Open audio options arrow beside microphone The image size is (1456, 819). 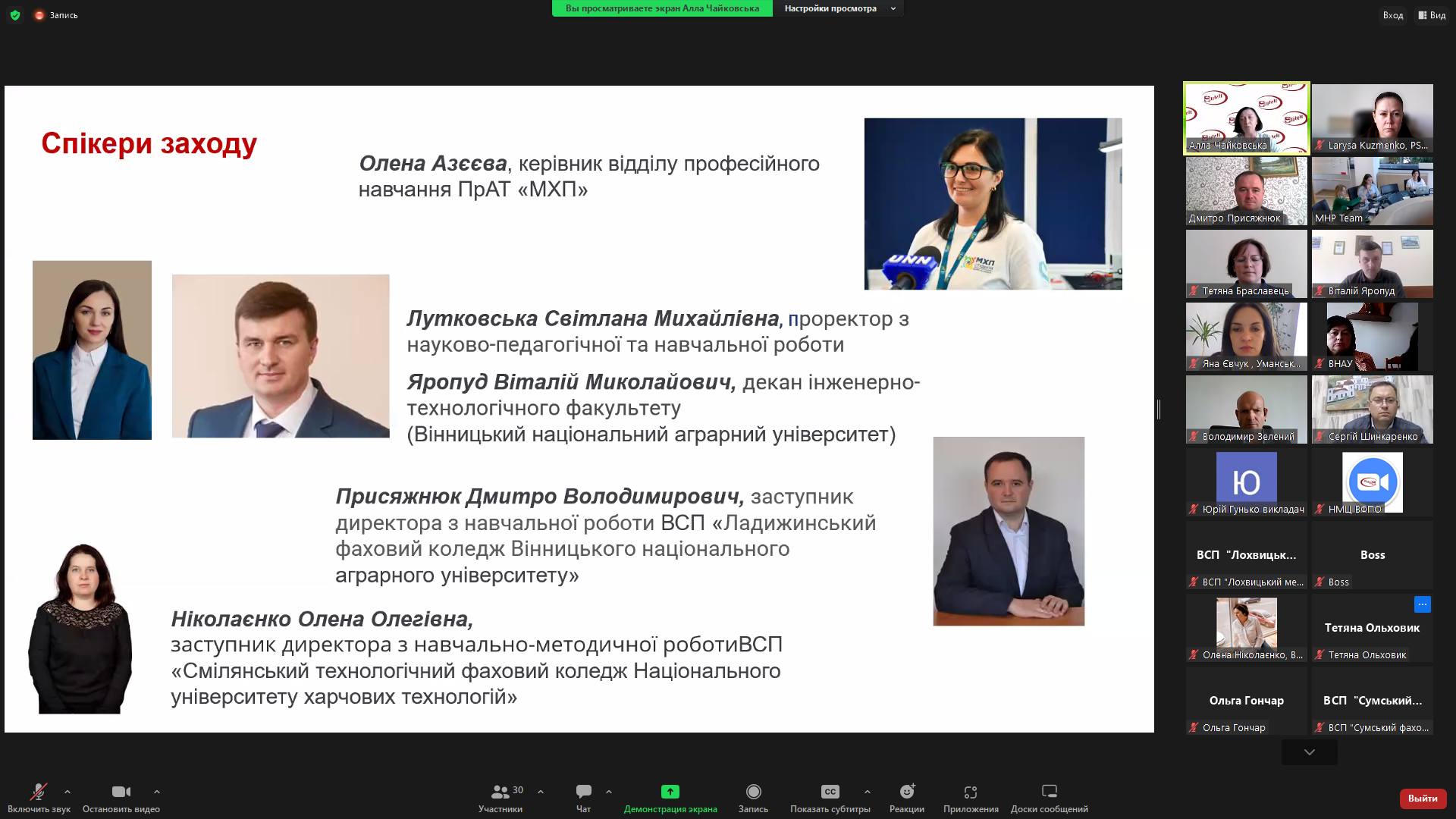[x=67, y=792]
